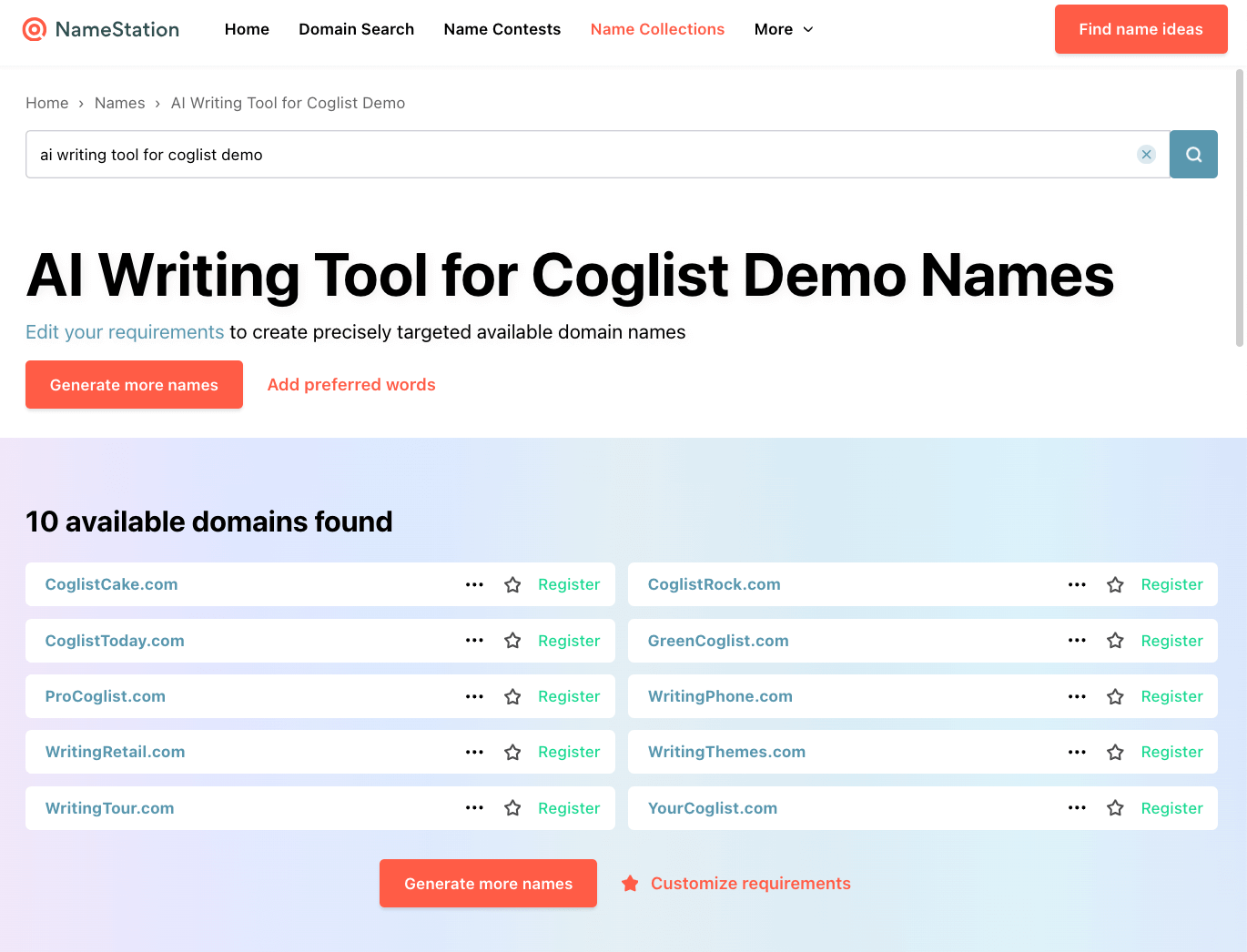Open the YourCoglist.com domain name
This screenshot has width=1247, height=952.
(x=713, y=808)
